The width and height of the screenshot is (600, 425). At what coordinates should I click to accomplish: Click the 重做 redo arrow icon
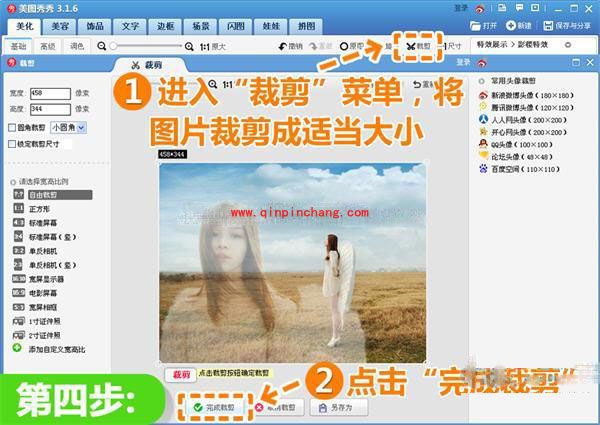tap(313, 46)
